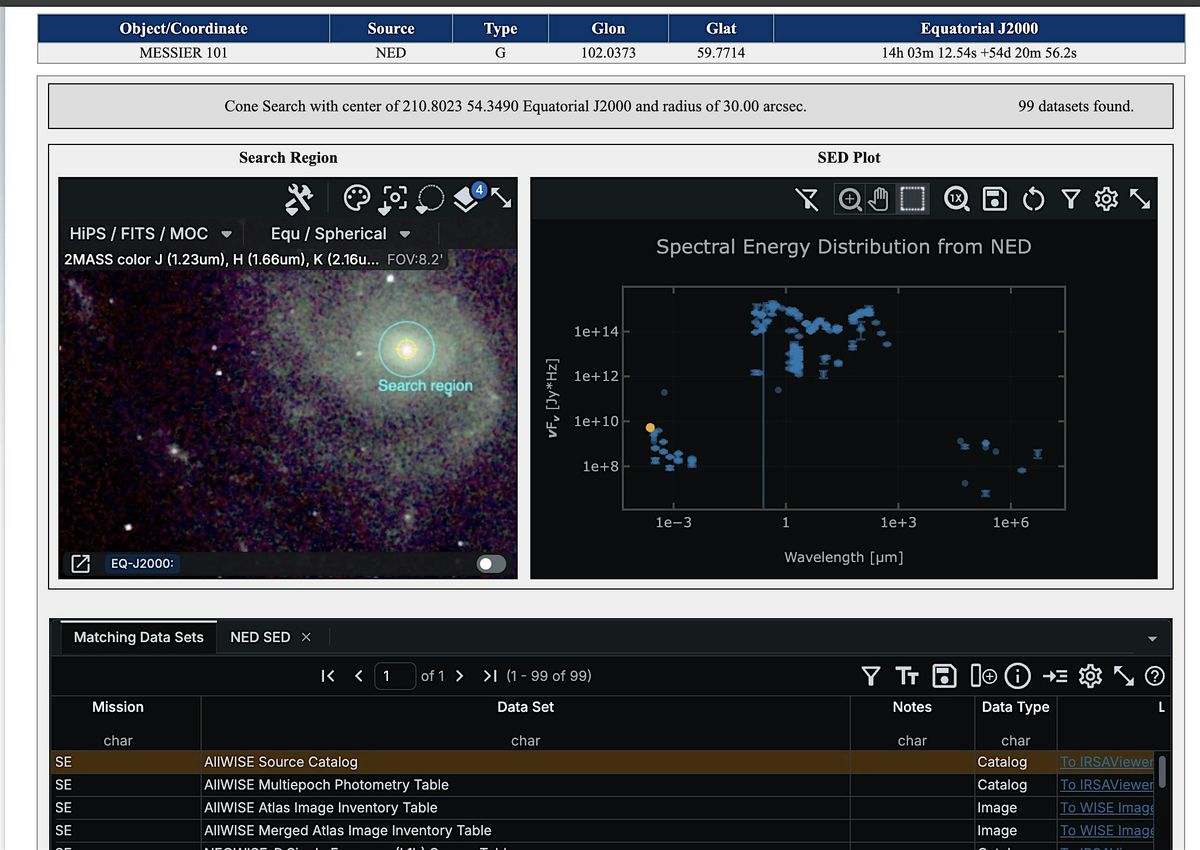Expand the tabs dropdown arrow at right
The image size is (1200, 850).
pyautogui.click(x=1152, y=639)
